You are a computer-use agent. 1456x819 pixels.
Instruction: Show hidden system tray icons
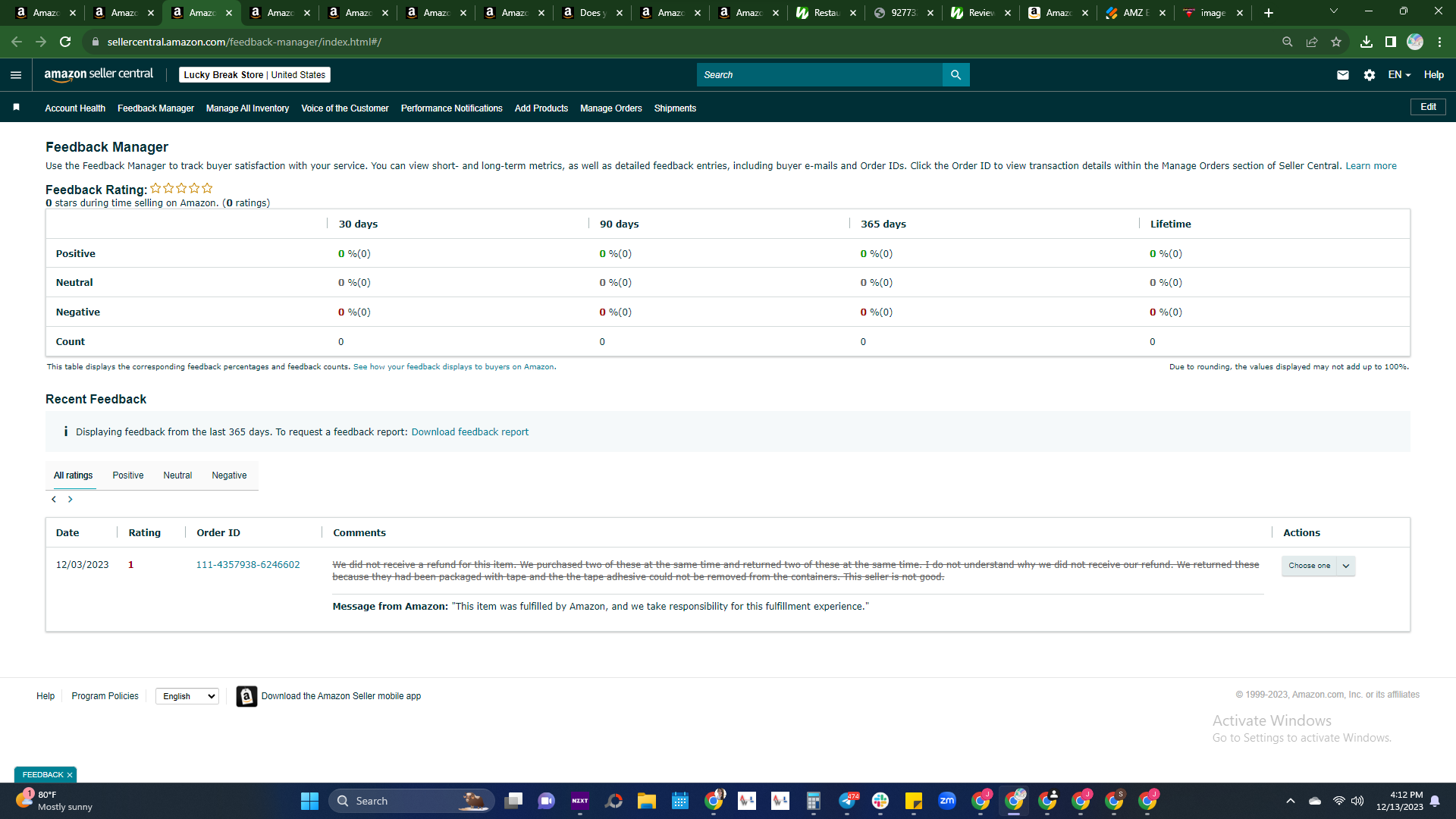tap(1291, 801)
